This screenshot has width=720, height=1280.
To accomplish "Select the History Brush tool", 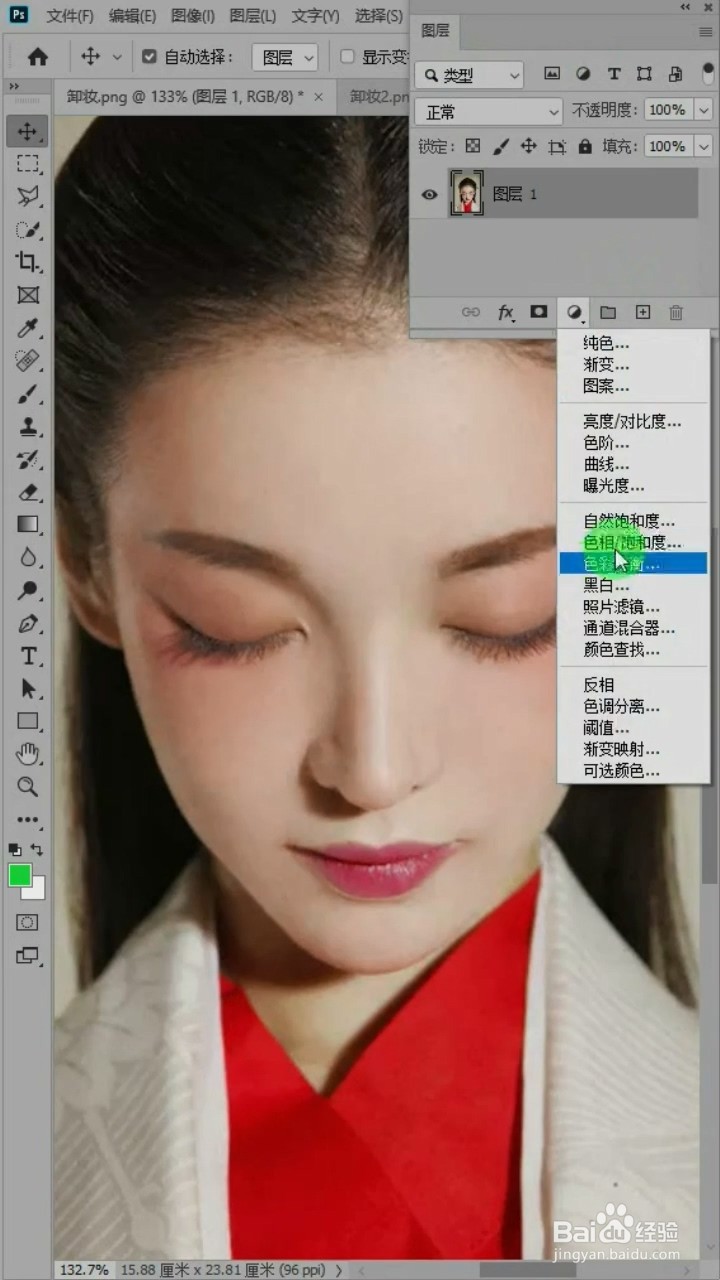I will [28, 459].
